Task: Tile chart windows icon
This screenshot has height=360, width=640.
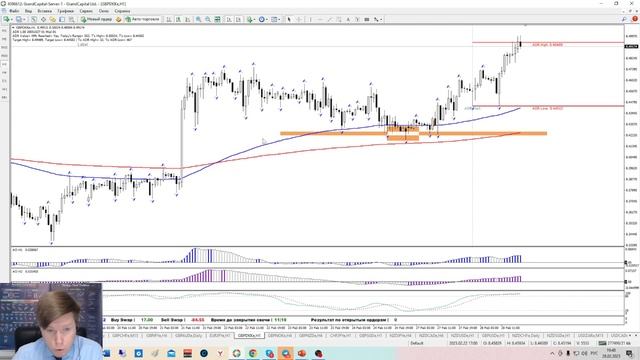Action: pyautogui.click(x=218, y=19)
